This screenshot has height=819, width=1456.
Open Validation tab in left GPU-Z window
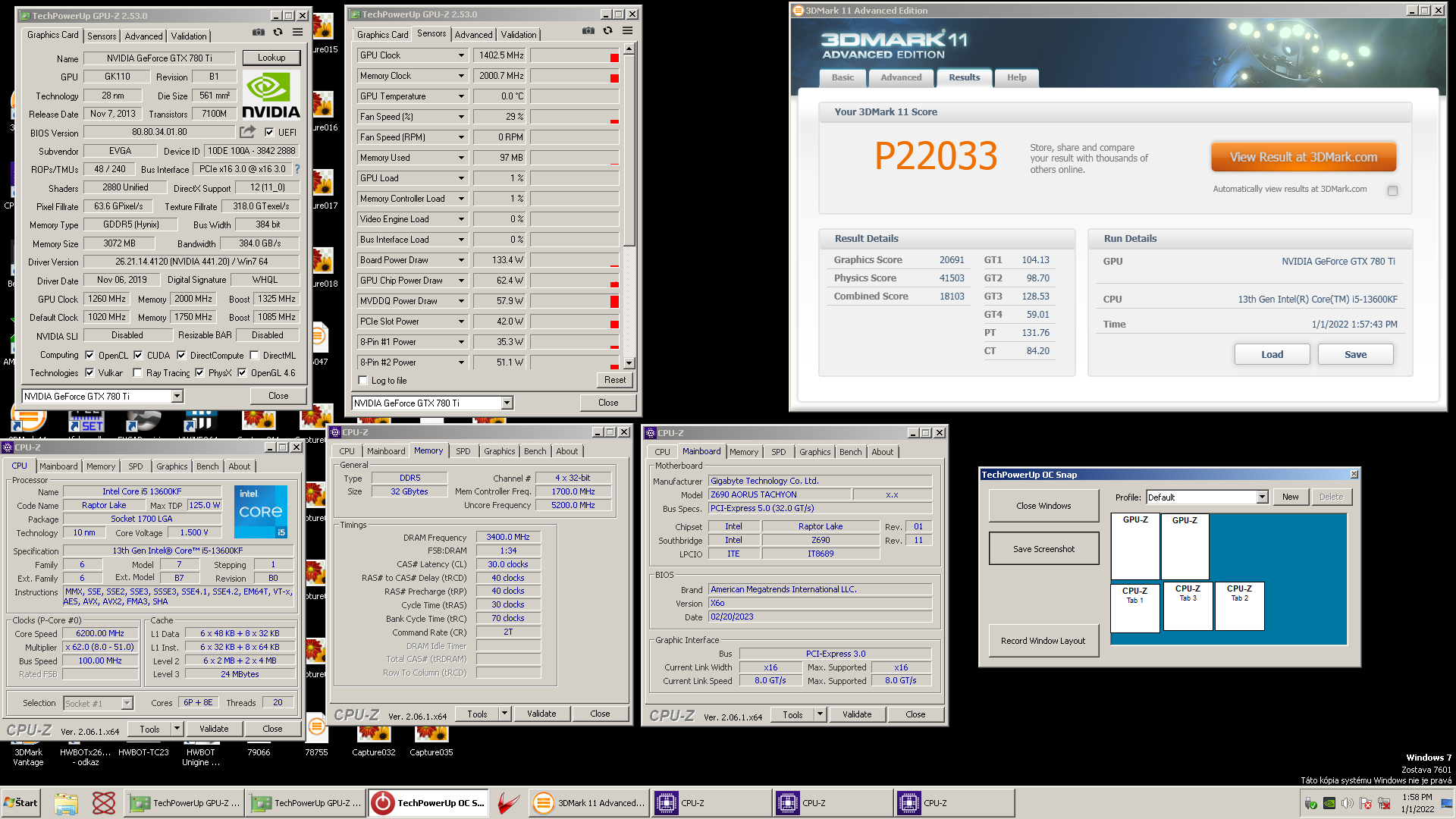point(189,36)
